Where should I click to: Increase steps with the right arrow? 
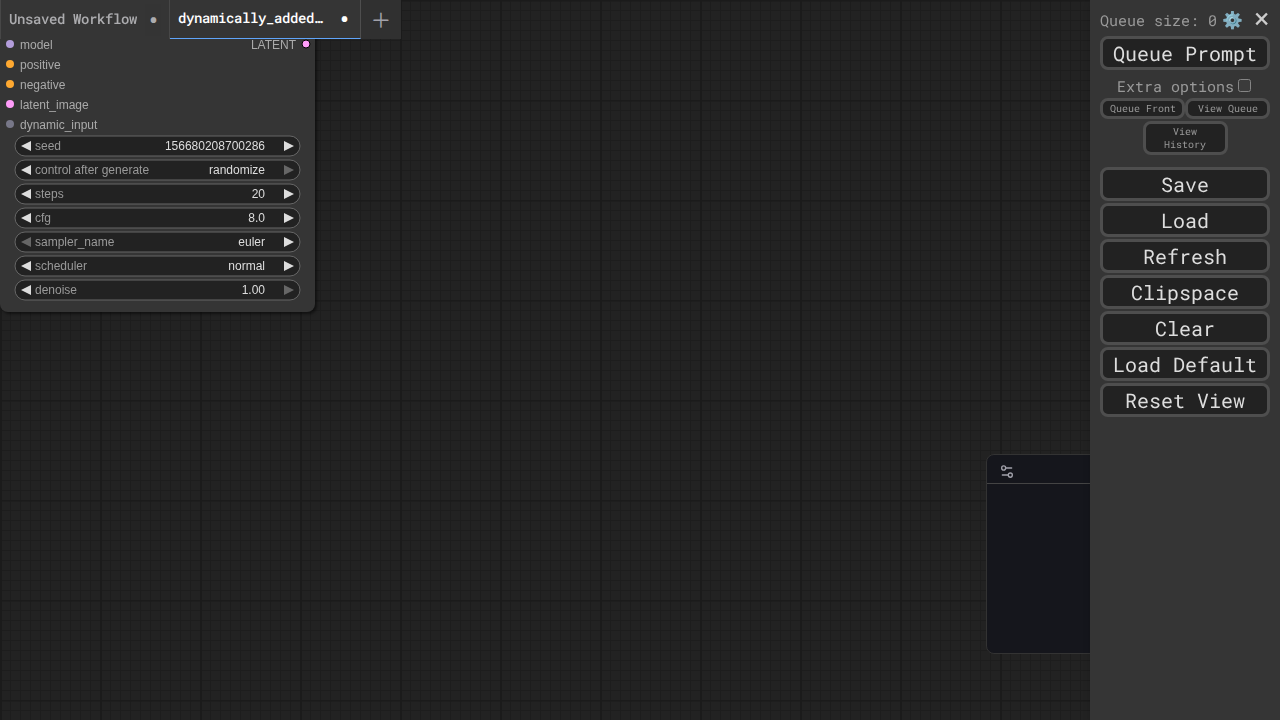click(x=288, y=194)
